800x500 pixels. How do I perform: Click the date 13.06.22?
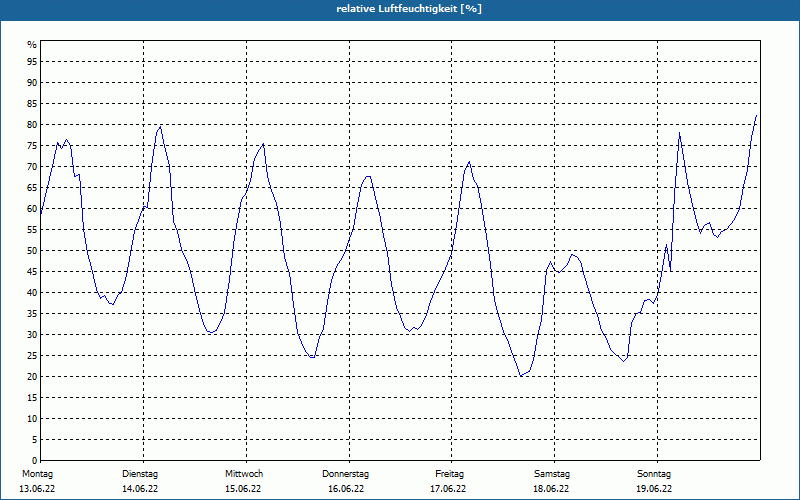(37, 489)
